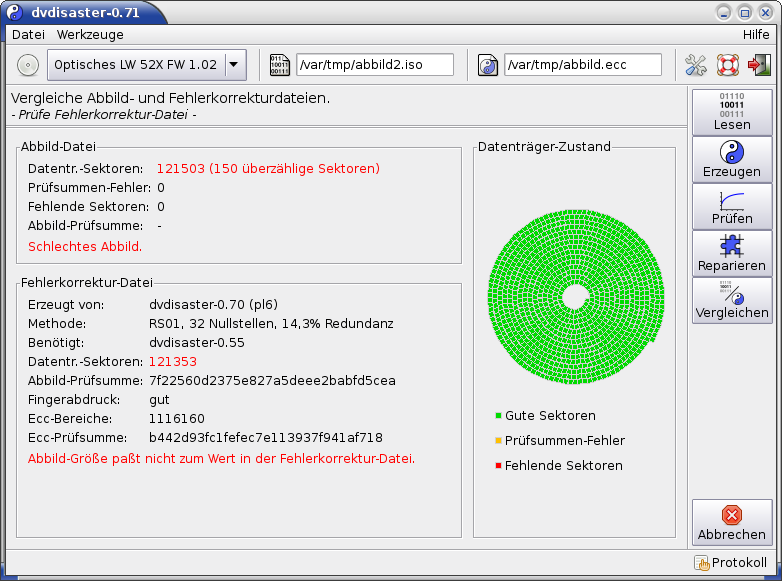The height and width of the screenshot is (581, 782).
Task: Click the value 'dvdisaster-0.55'
Action: [x=197, y=343]
